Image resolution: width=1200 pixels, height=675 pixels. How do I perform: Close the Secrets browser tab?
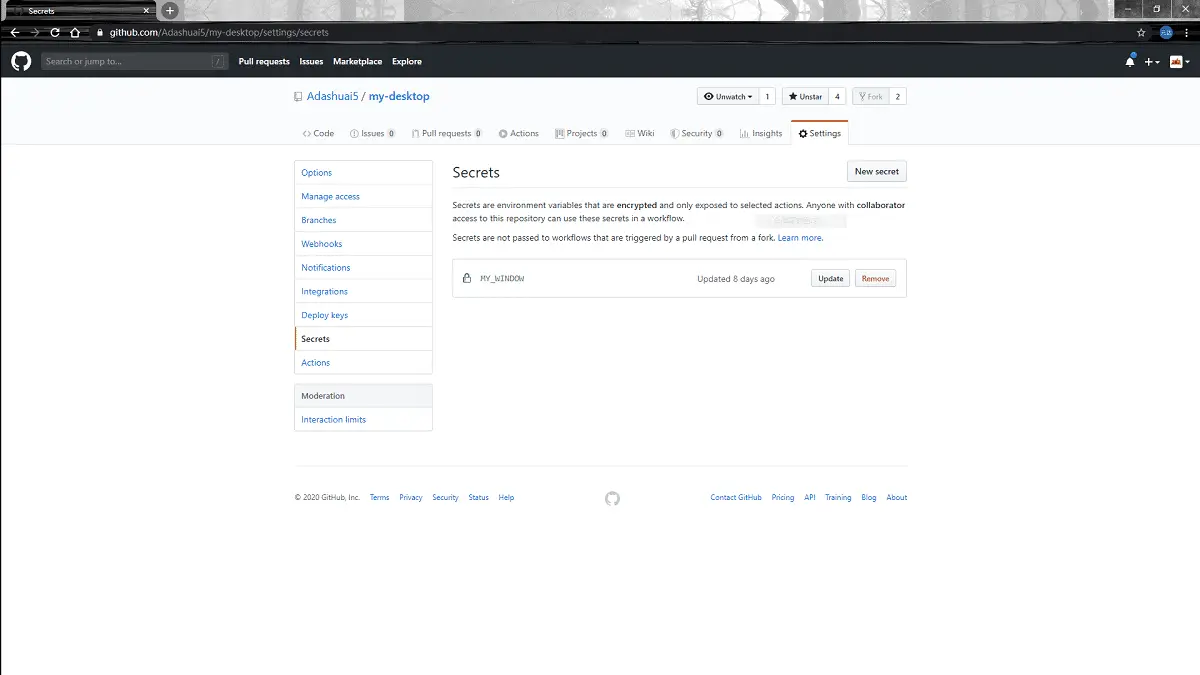[x=148, y=11]
